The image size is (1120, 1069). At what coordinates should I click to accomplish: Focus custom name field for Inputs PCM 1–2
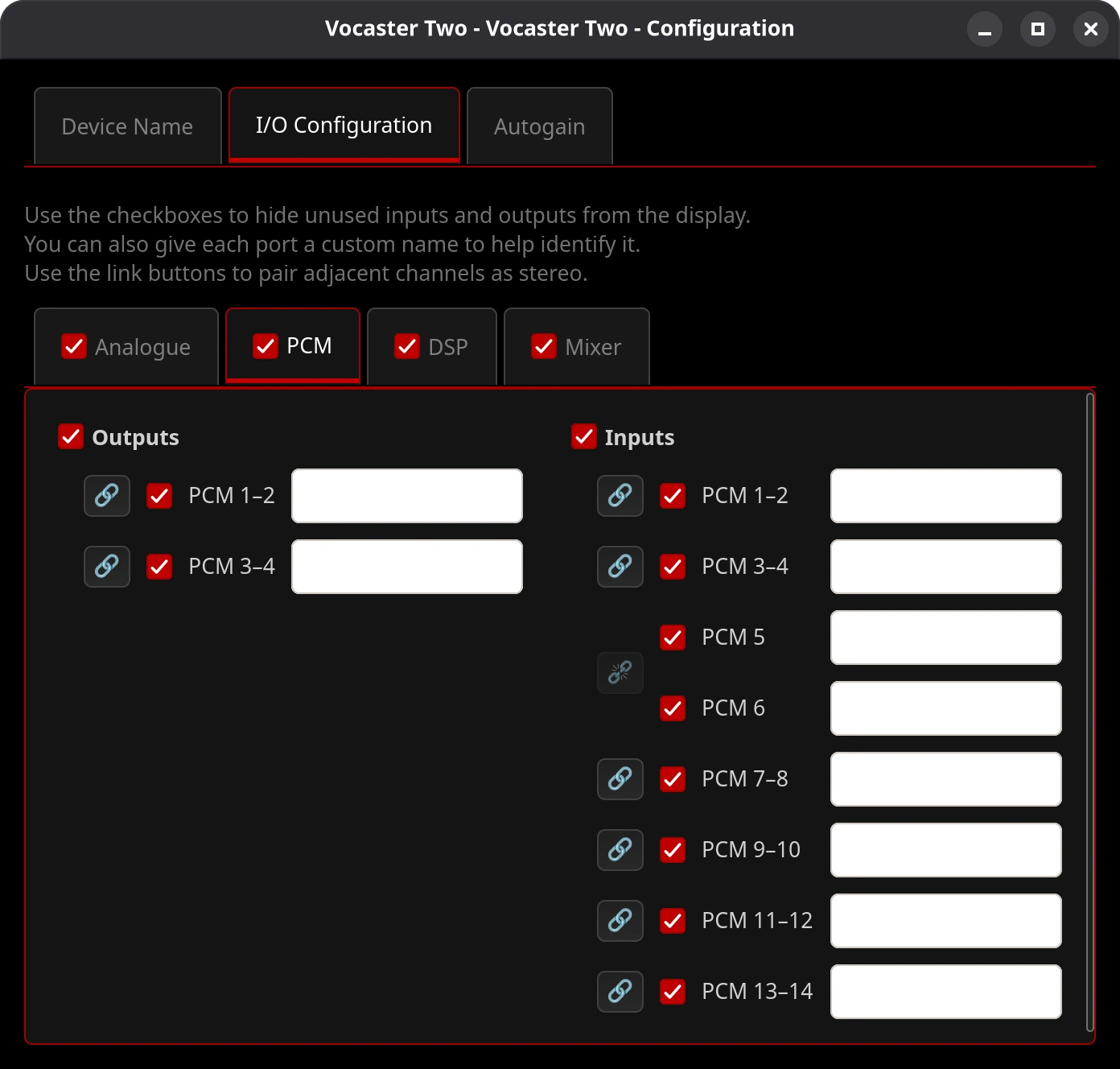pos(946,496)
